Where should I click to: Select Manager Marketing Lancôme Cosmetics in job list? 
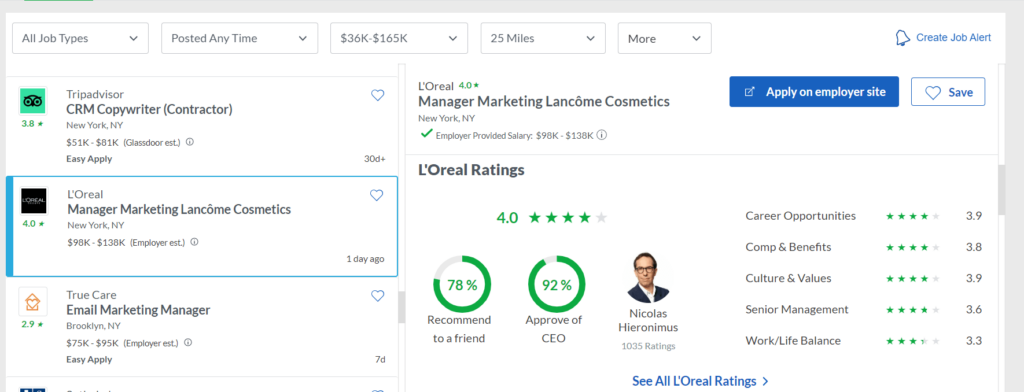tap(179, 209)
